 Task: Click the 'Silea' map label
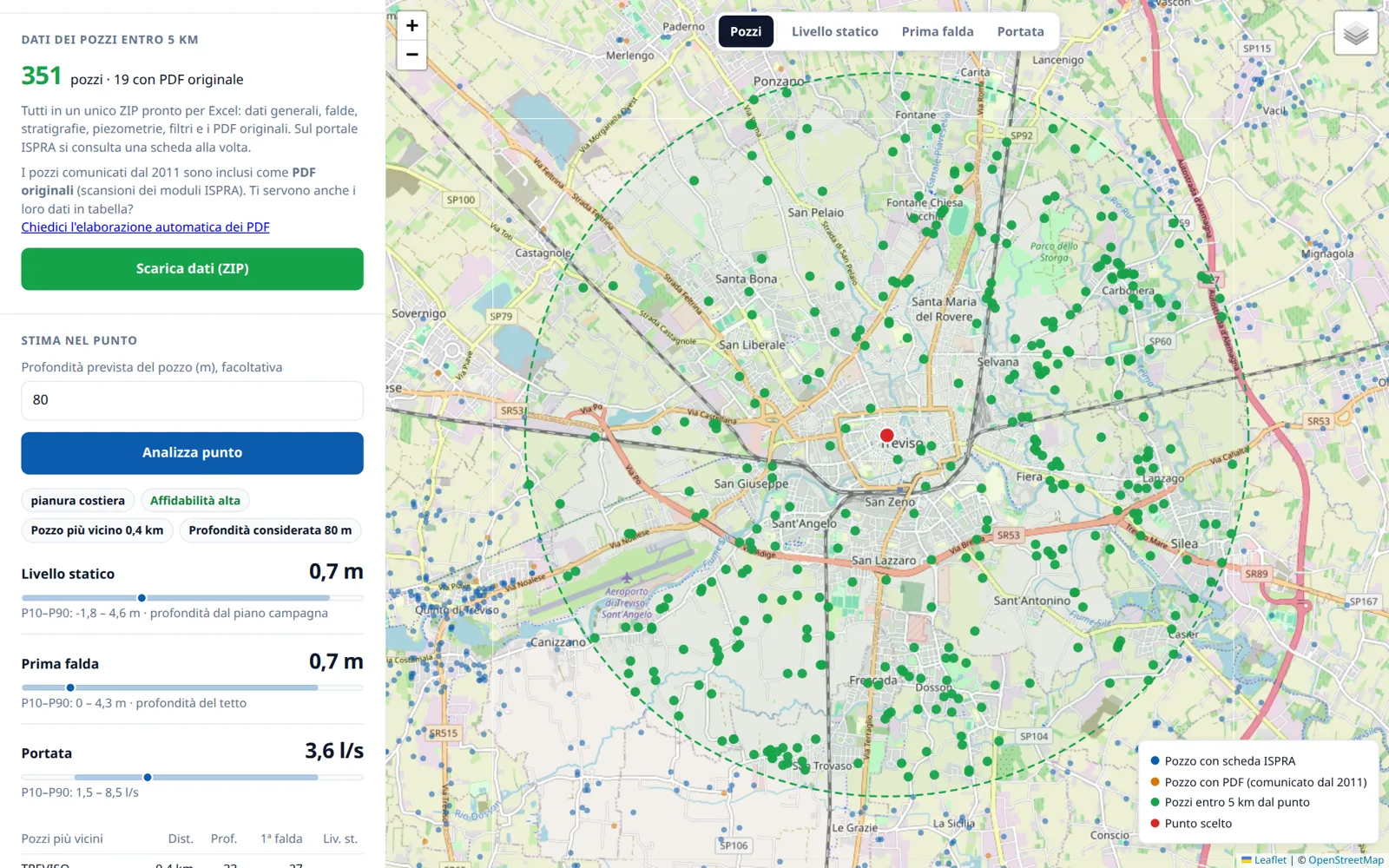pos(1184,544)
